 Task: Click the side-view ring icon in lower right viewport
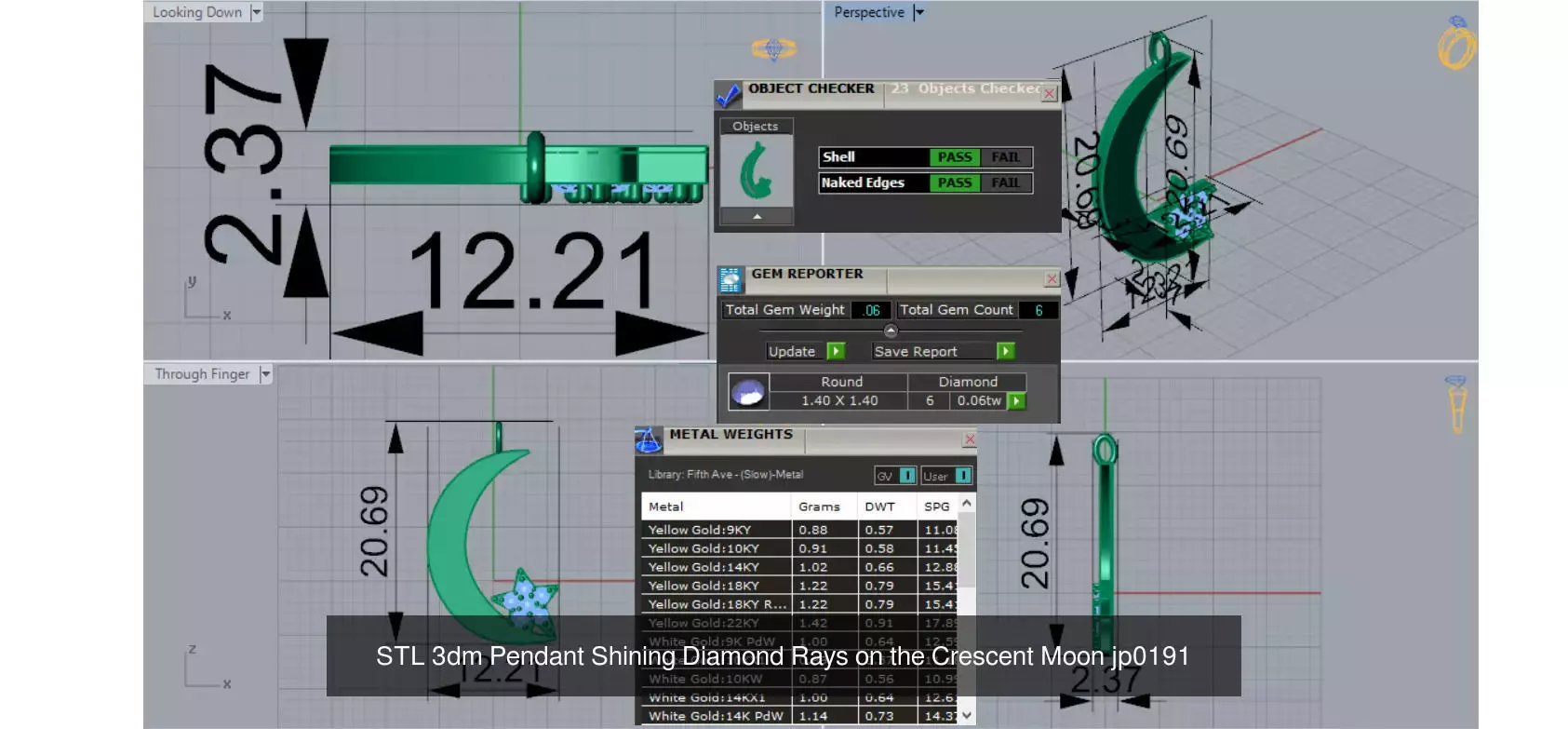[x=1456, y=403]
